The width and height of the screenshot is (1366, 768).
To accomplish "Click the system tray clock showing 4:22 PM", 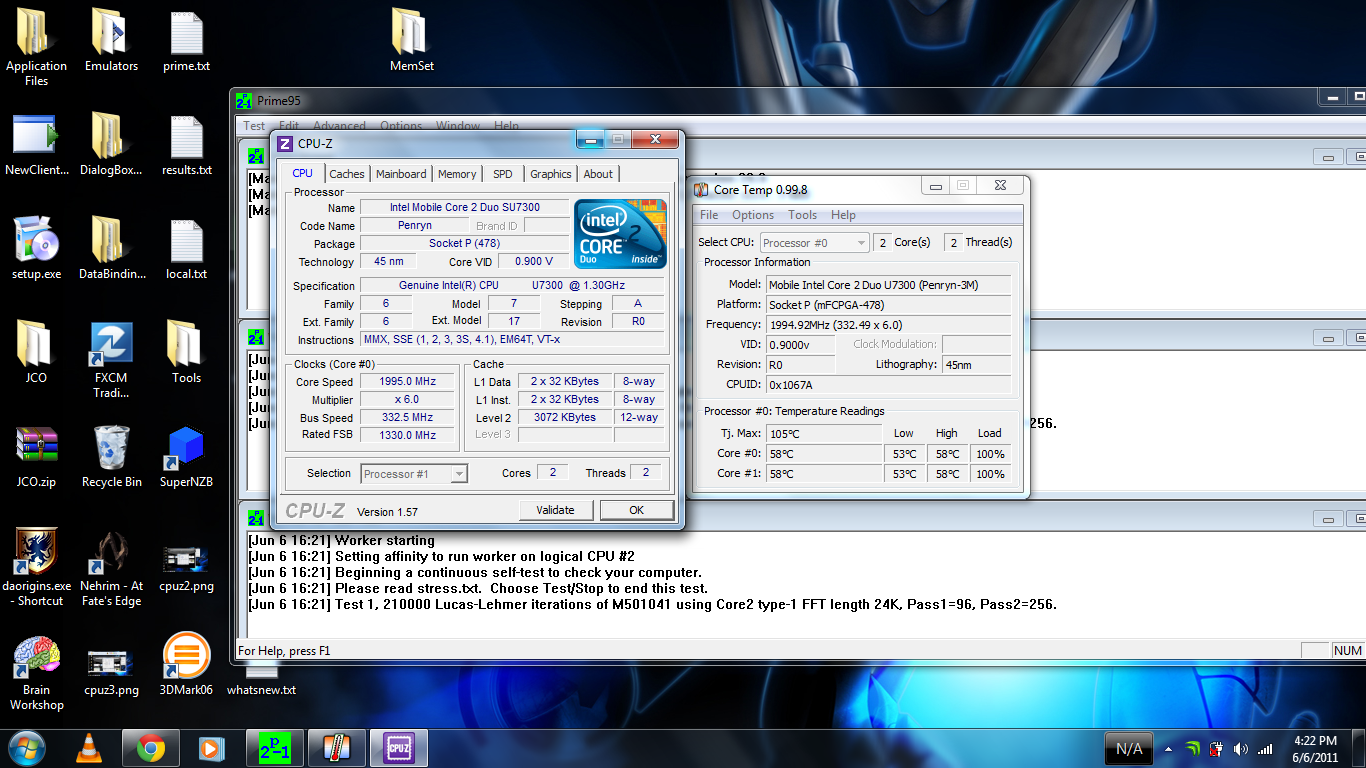I will pyautogui.click(x=1315, y=749).
